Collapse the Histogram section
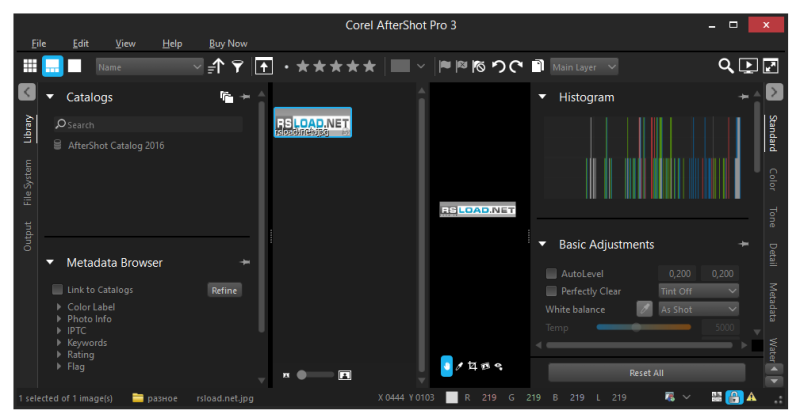Viewport: 800px width, 418px height. (x=542, y=96)
